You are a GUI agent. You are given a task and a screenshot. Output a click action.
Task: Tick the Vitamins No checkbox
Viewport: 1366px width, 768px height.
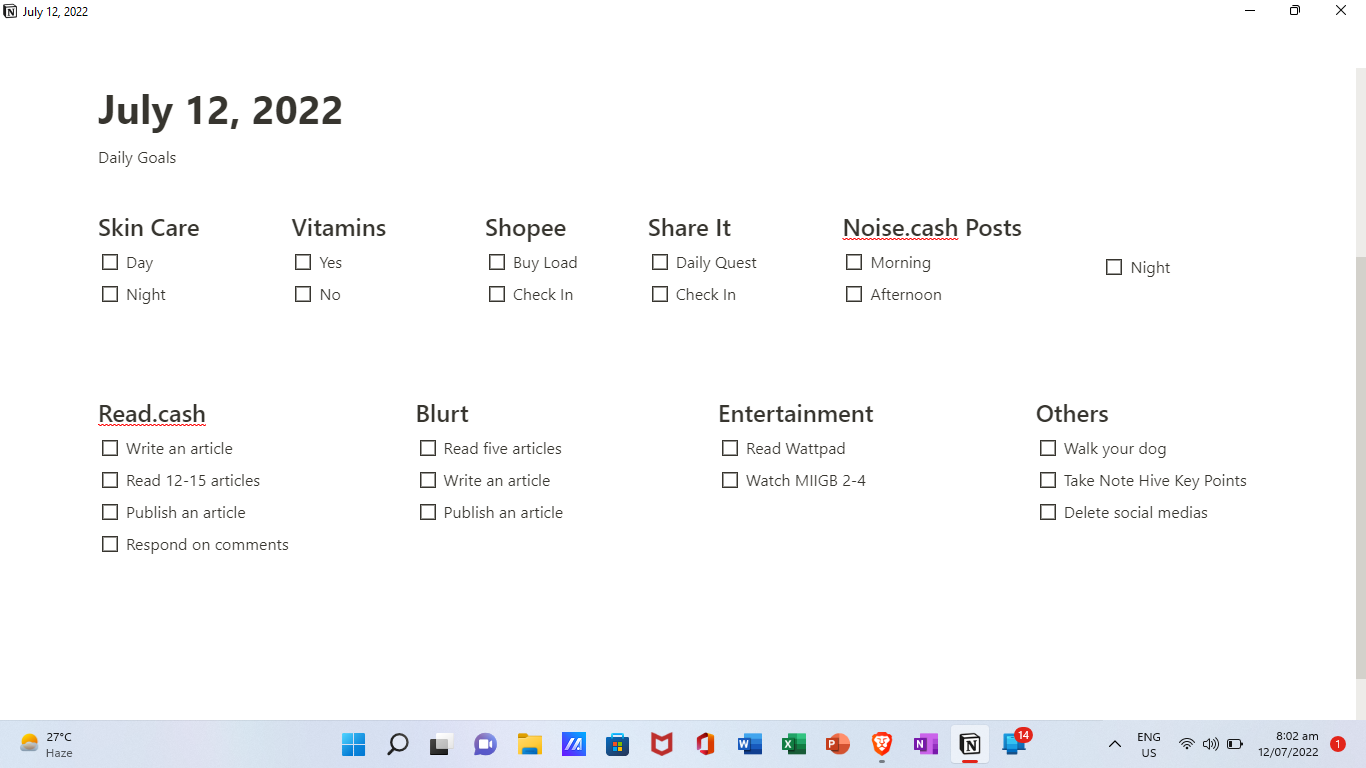click(x=303, y=294)
